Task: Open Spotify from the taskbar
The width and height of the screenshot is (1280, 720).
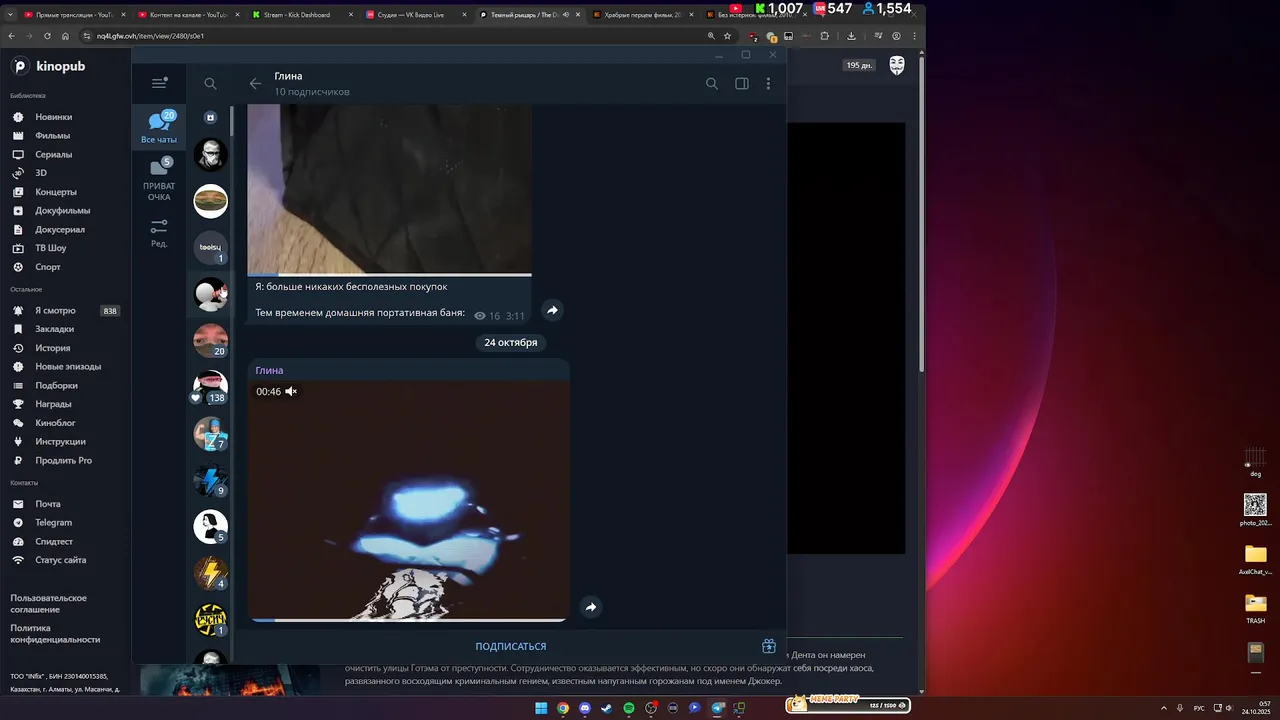Action: pos(629,708)
